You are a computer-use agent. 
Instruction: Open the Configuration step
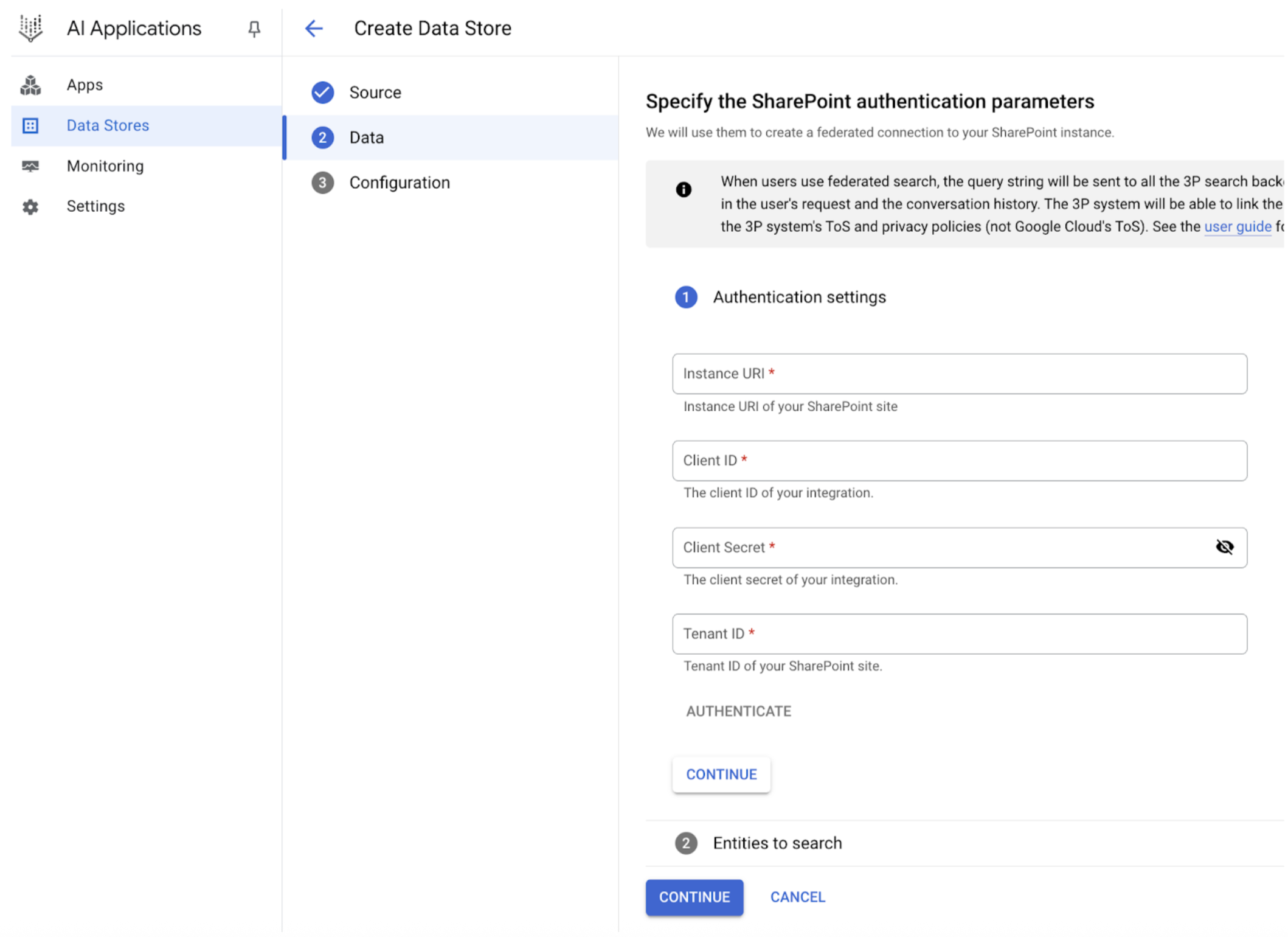coord(399,183)
